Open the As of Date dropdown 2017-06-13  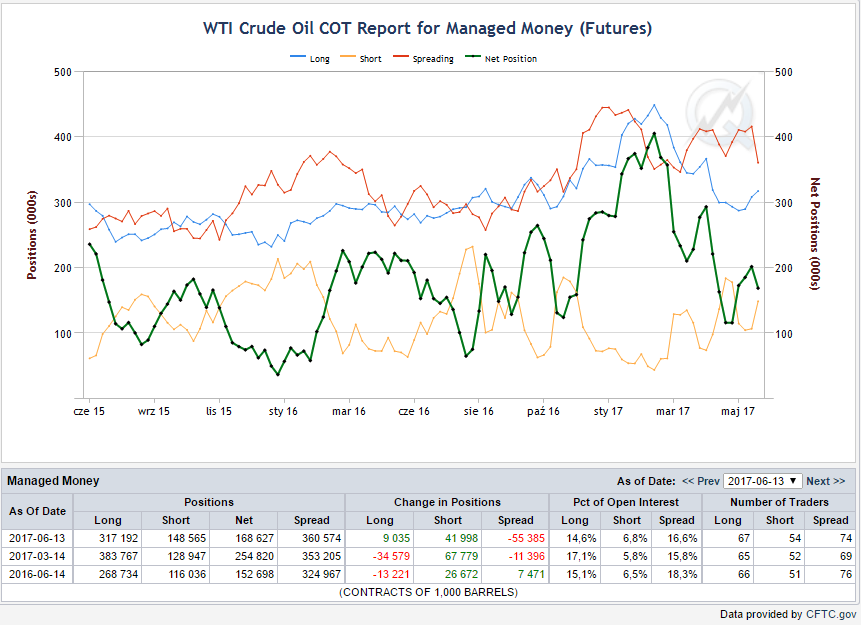tap(763, 481)
